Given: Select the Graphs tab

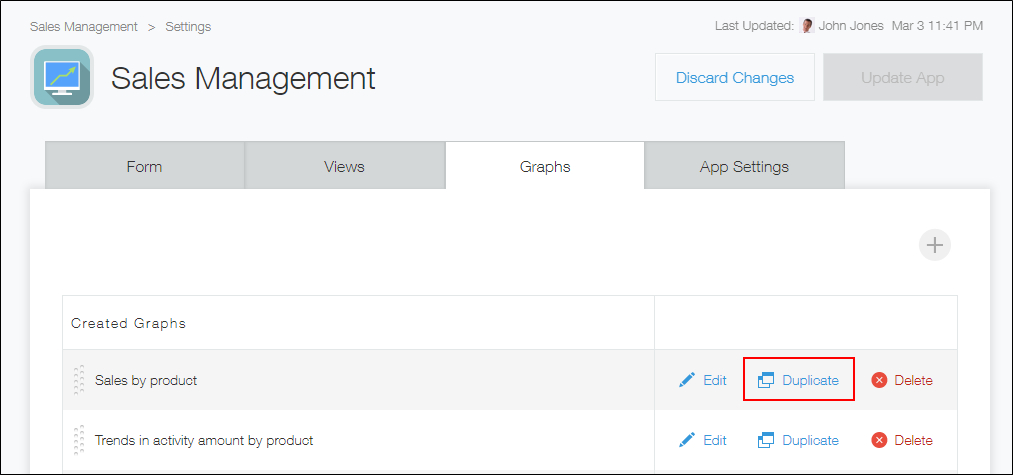Looking at the screenshot, I should click(x=544, y=166).
